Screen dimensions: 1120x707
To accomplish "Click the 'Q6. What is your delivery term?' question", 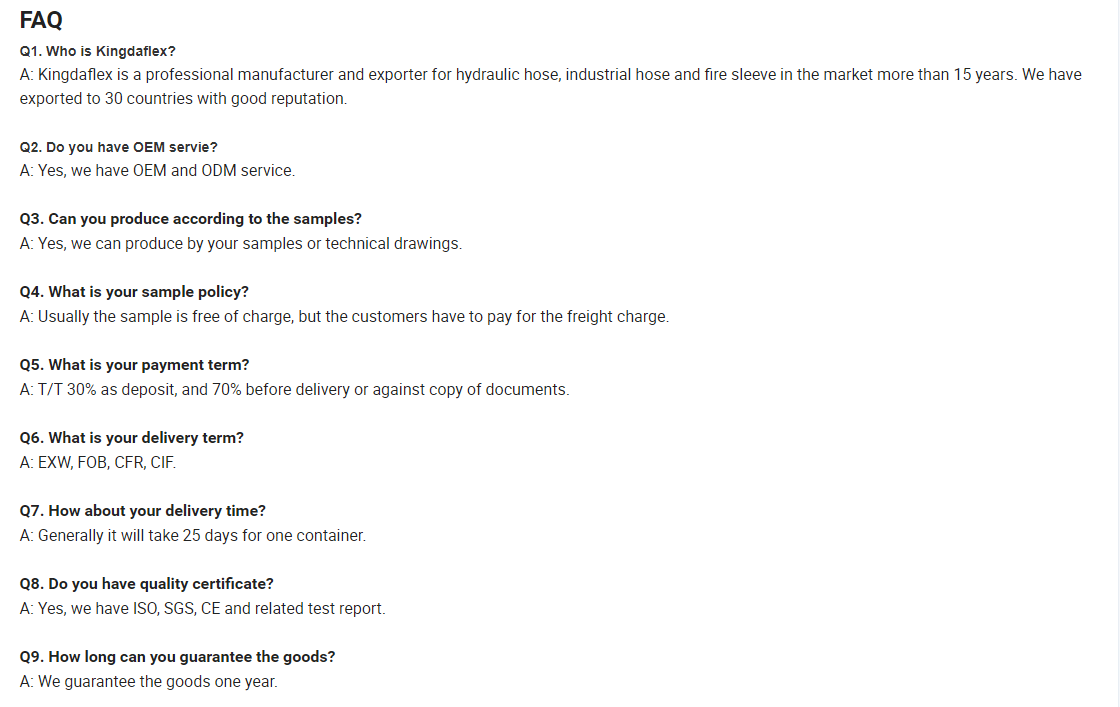I will point(131,438).
